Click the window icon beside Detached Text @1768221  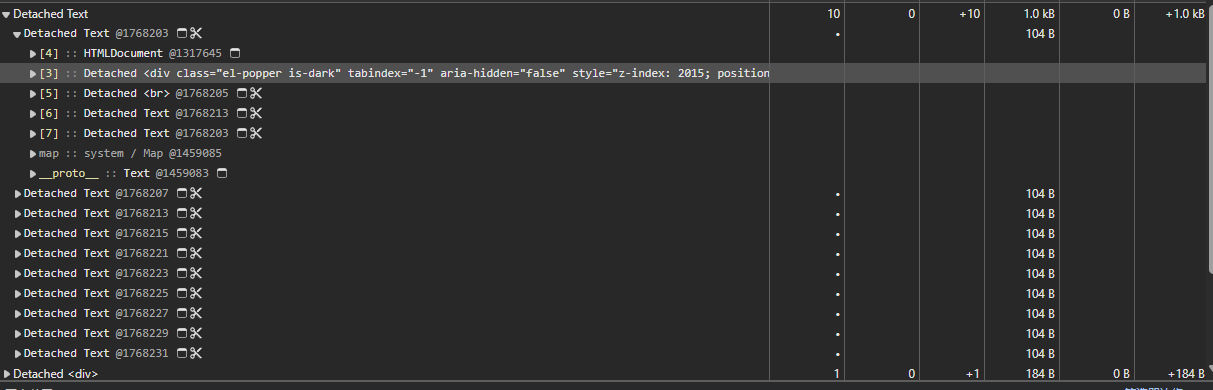click(182, 253)
